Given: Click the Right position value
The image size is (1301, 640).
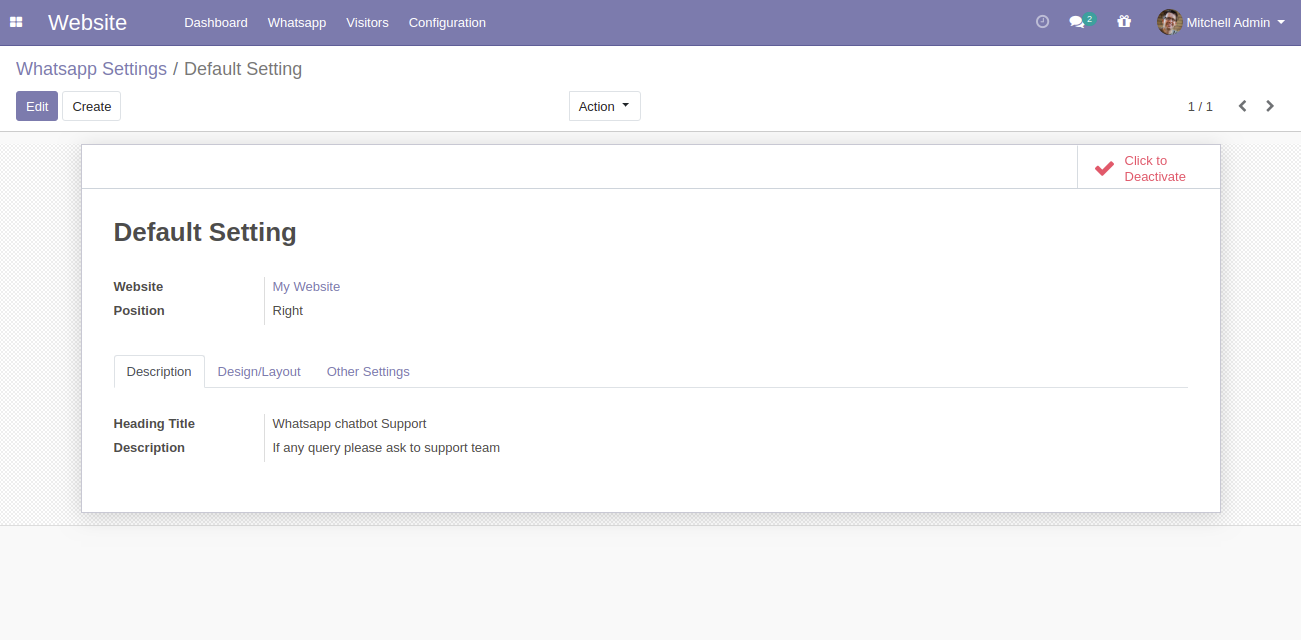Looking at the screenshot, I should (288, 310).
